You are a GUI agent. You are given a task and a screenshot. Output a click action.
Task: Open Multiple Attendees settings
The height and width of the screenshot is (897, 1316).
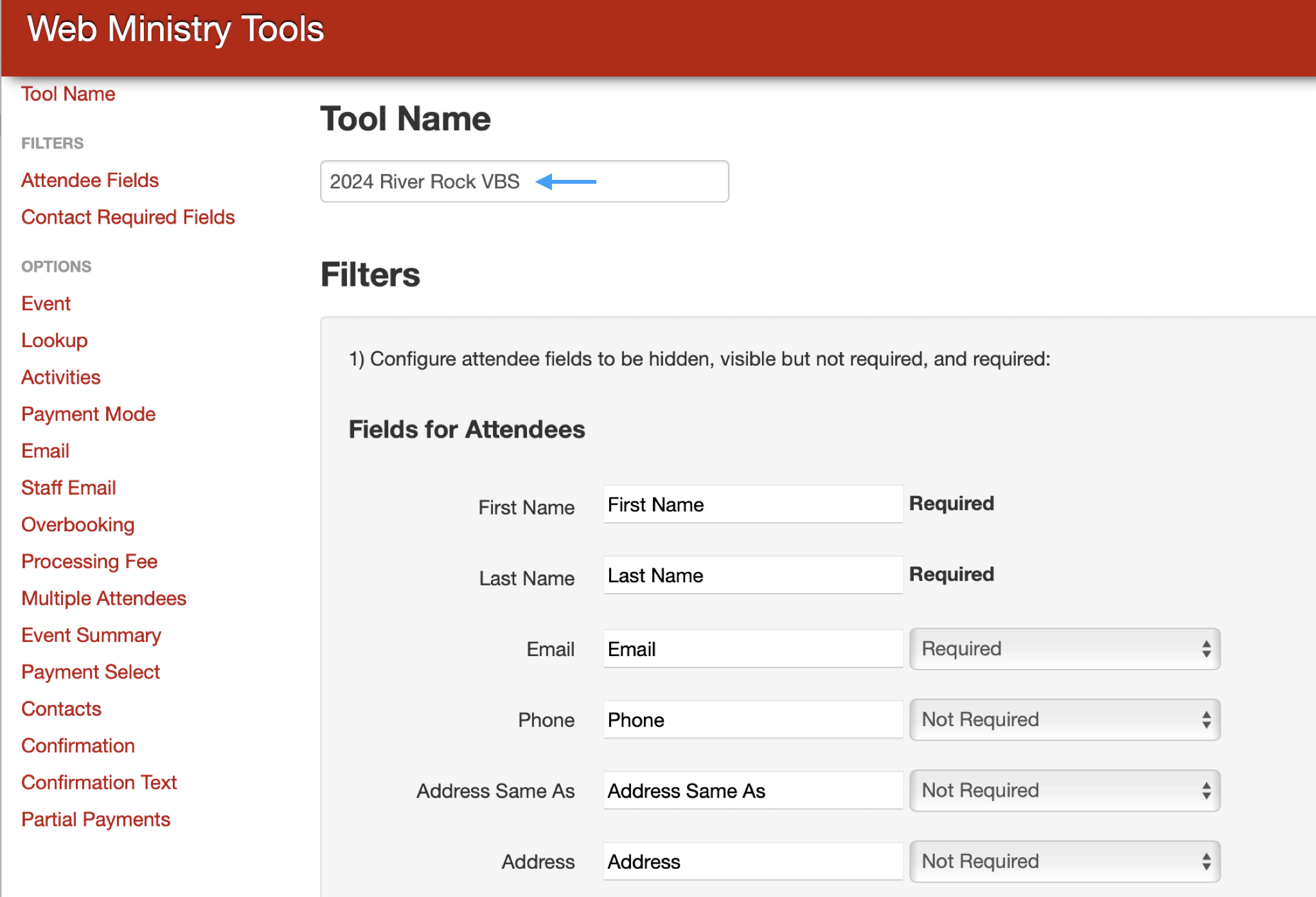pyautogui.click(x=103, y=598)
